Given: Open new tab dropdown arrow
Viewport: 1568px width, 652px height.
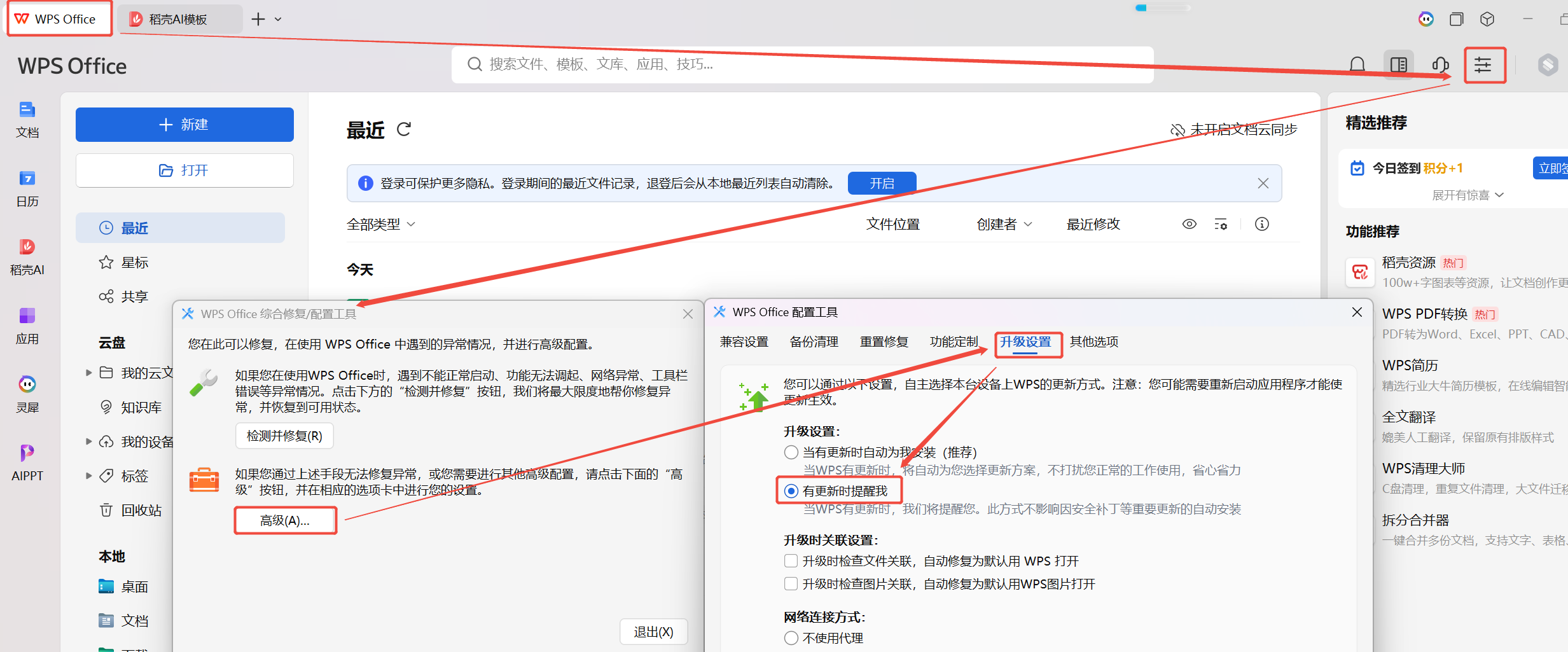Looking at the screenshot, I should tap(278, 19).
